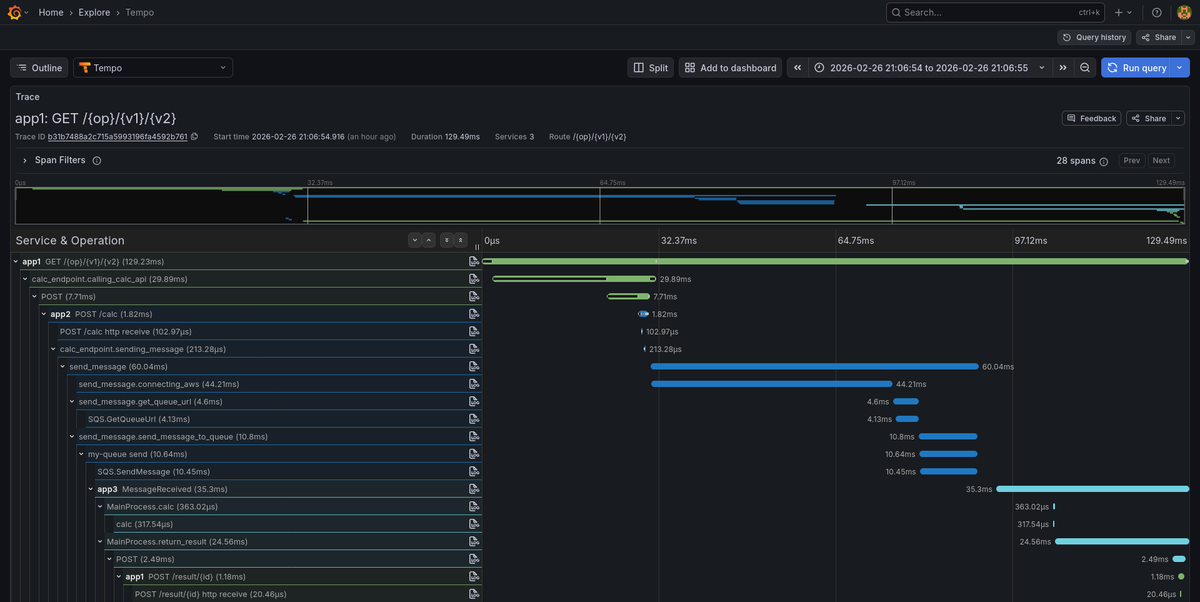This screenshot has width=1200, height=602.
Task: Open Query history
Action: pos(1094,37)
